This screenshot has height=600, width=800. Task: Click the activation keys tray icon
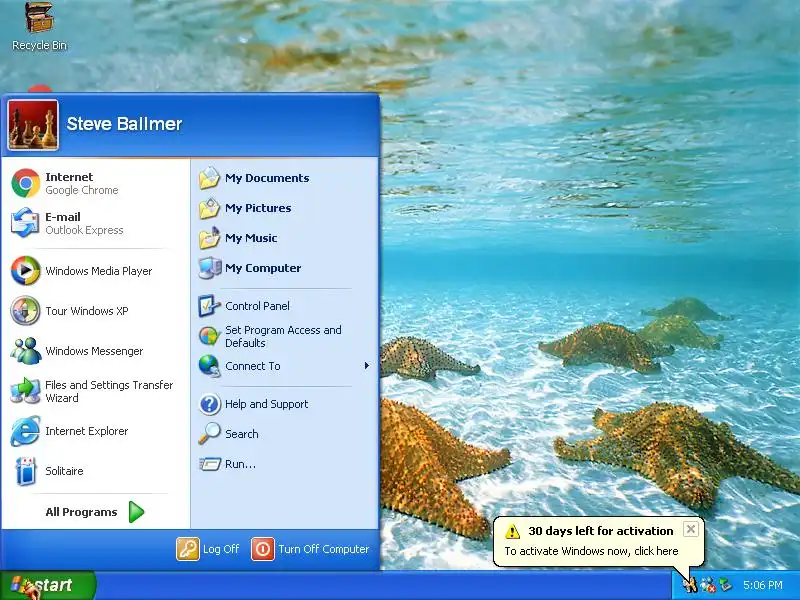pos(690,585)
